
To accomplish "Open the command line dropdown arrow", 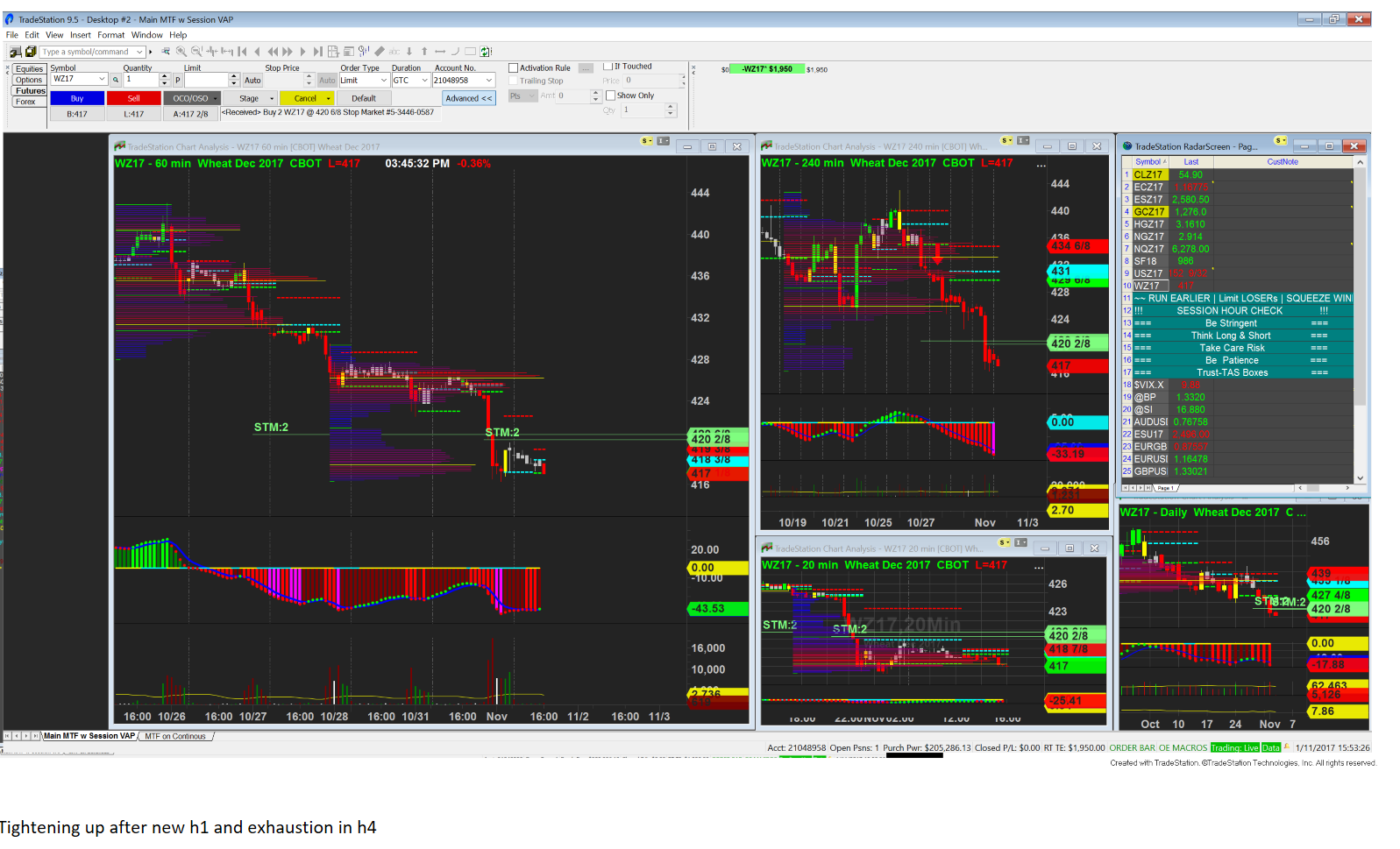I will tap(139, 52).
